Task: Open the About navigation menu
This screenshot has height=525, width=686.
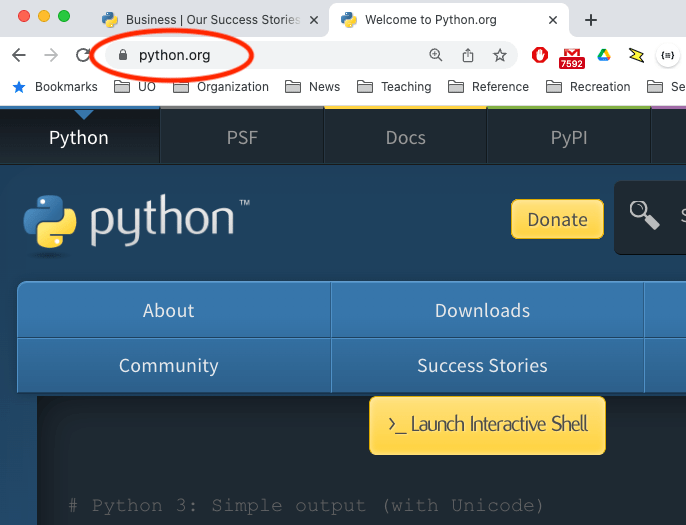Action: click(174, 310)
